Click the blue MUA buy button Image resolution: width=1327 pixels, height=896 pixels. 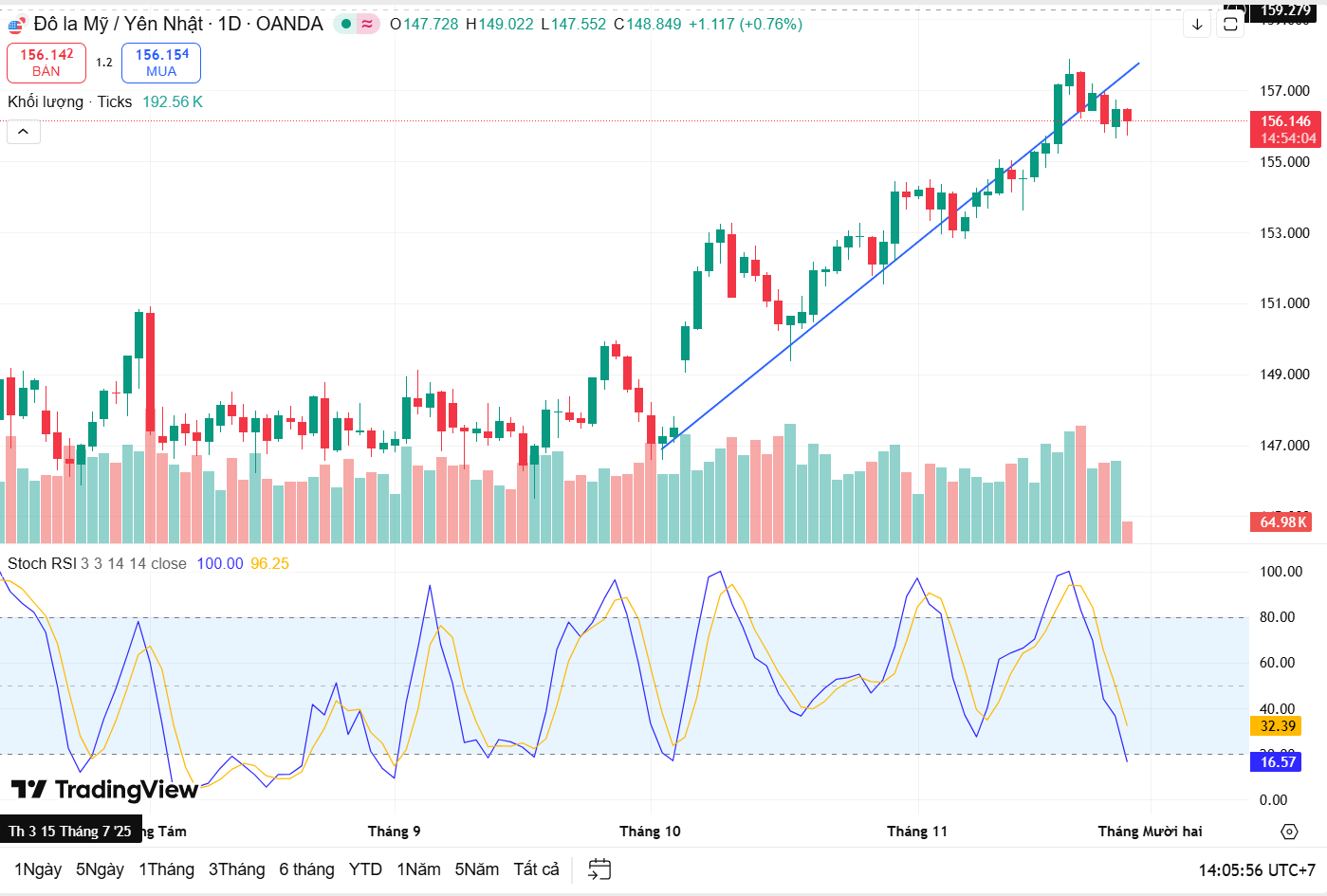point(160,62)
